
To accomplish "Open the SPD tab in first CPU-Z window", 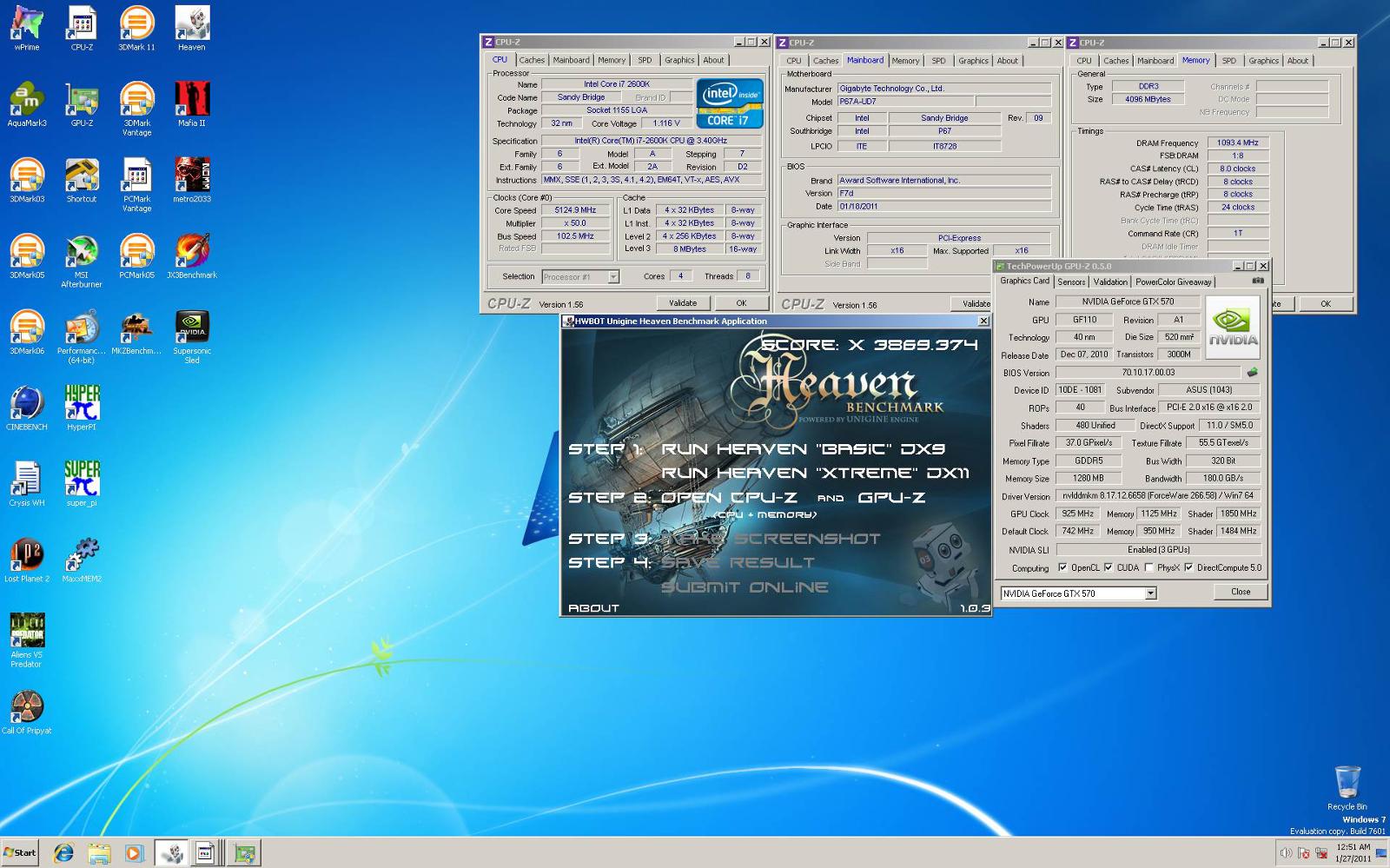I will [645, 60].
